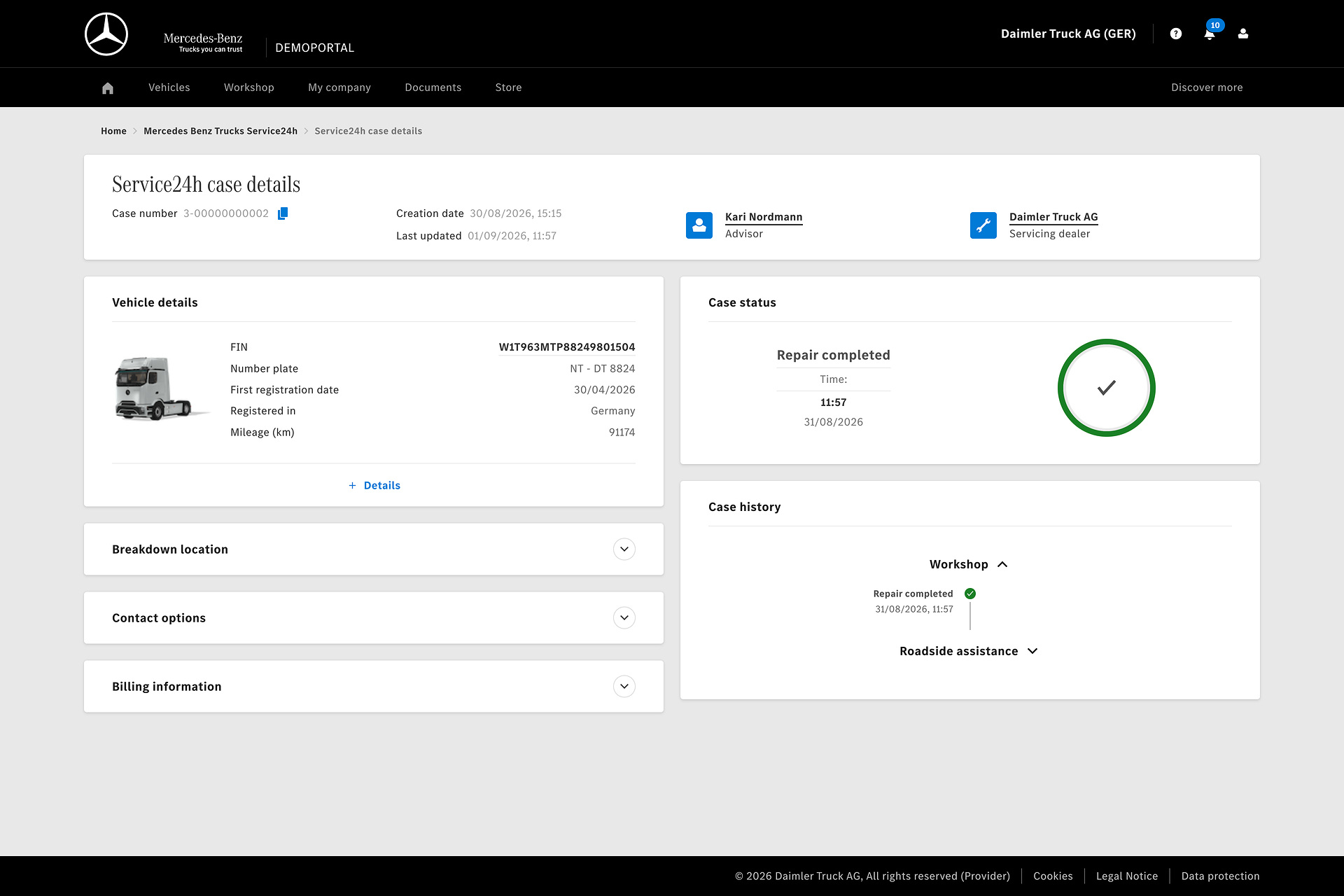Click the blue advisor person icon
This screenshot has height=896, width=1344.
coord(699,225)
